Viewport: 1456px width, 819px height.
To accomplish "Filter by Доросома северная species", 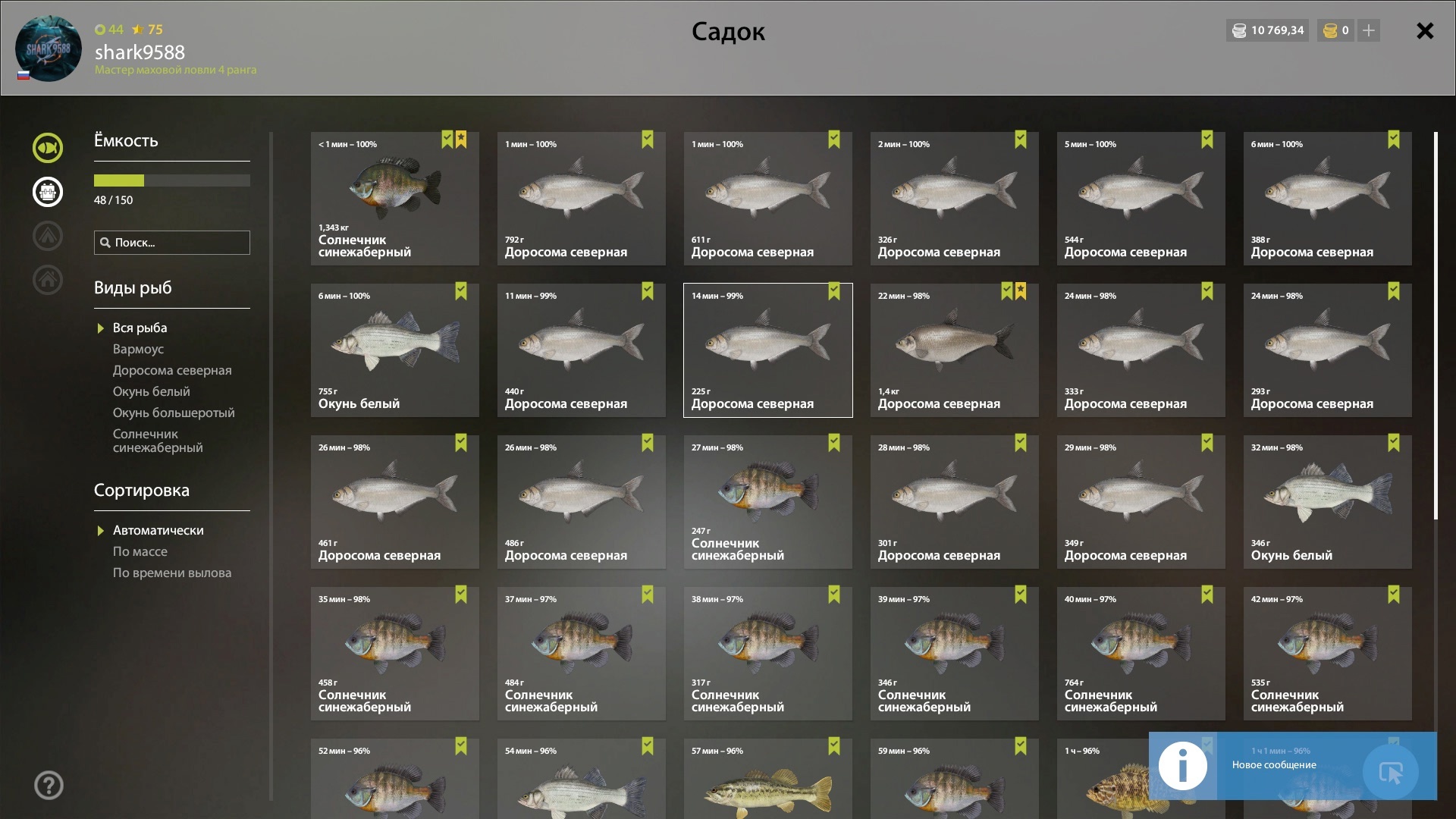I will point(172,371).
